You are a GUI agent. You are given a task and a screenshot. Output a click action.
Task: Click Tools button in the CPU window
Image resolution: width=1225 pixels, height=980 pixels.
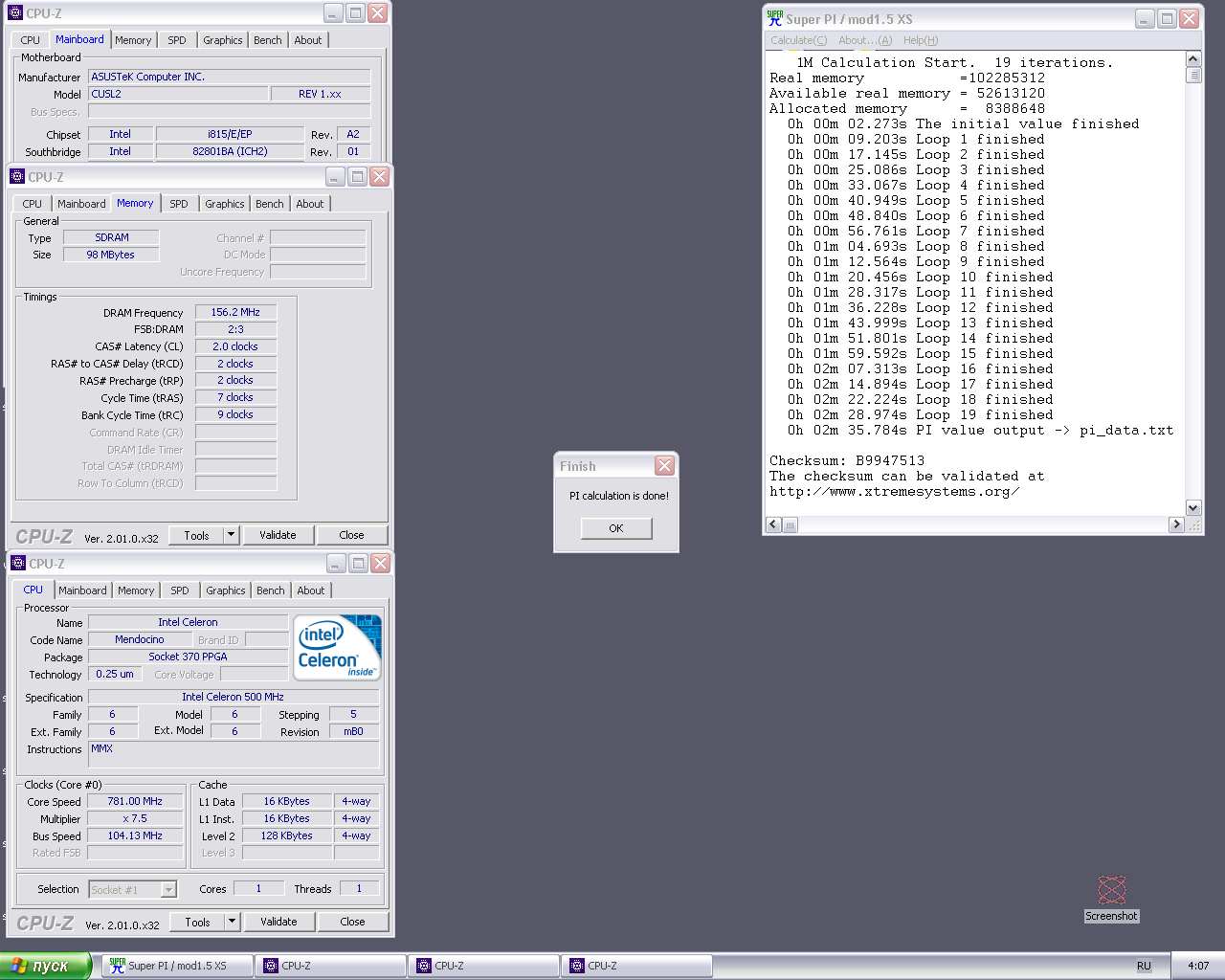point(197,922)
